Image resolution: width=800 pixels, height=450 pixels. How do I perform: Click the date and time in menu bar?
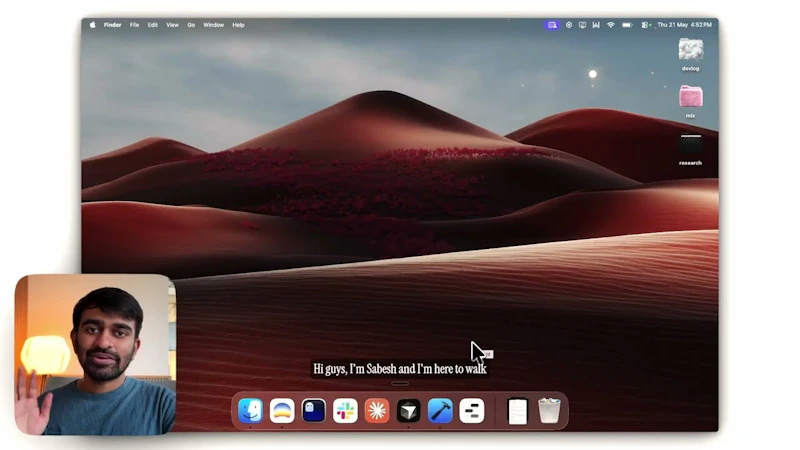pyautogui.click(x=684, y=24)
